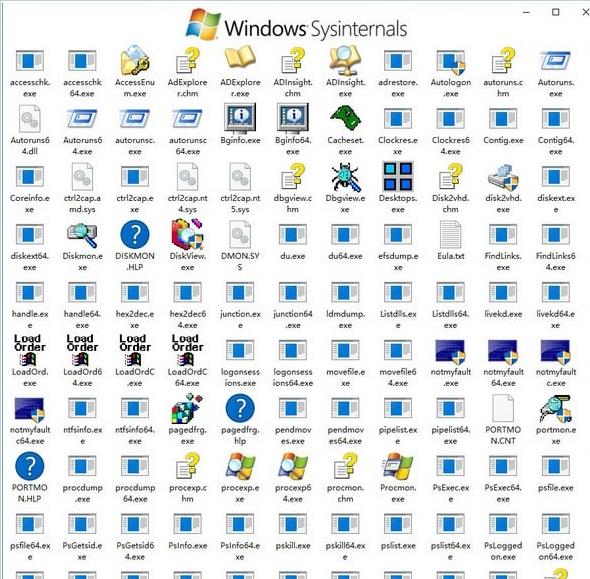Maximize the Sysinternals folder window
This screenshot has height=579, width=590.
(555, 12)
